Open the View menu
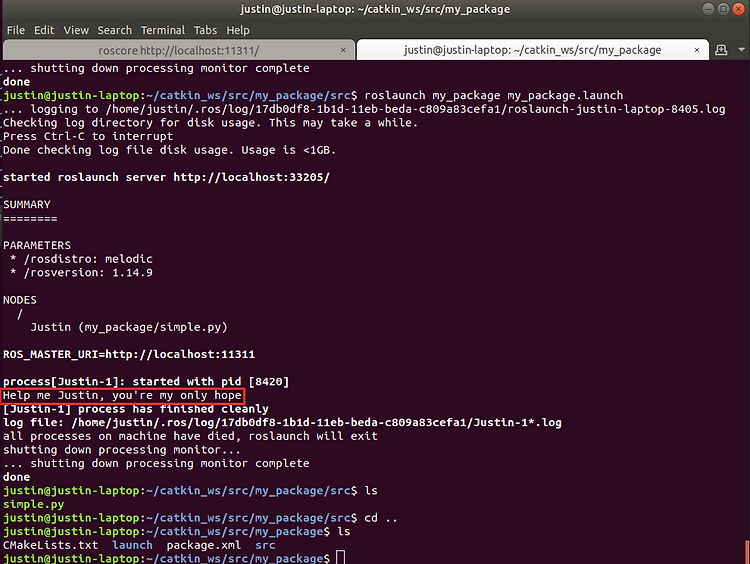The width and height of the screenshot is (750, 564). pyautogui.click(x=76, y=30)
